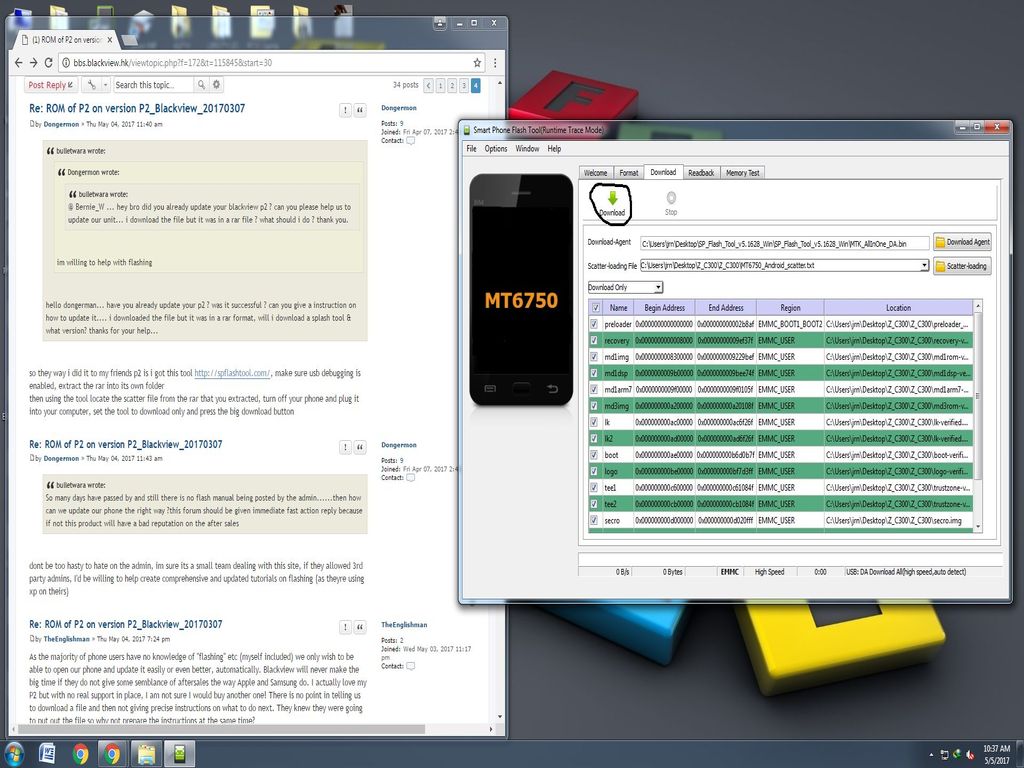Expand the topic tools dropdown arrow

click(x=105, y=85)
